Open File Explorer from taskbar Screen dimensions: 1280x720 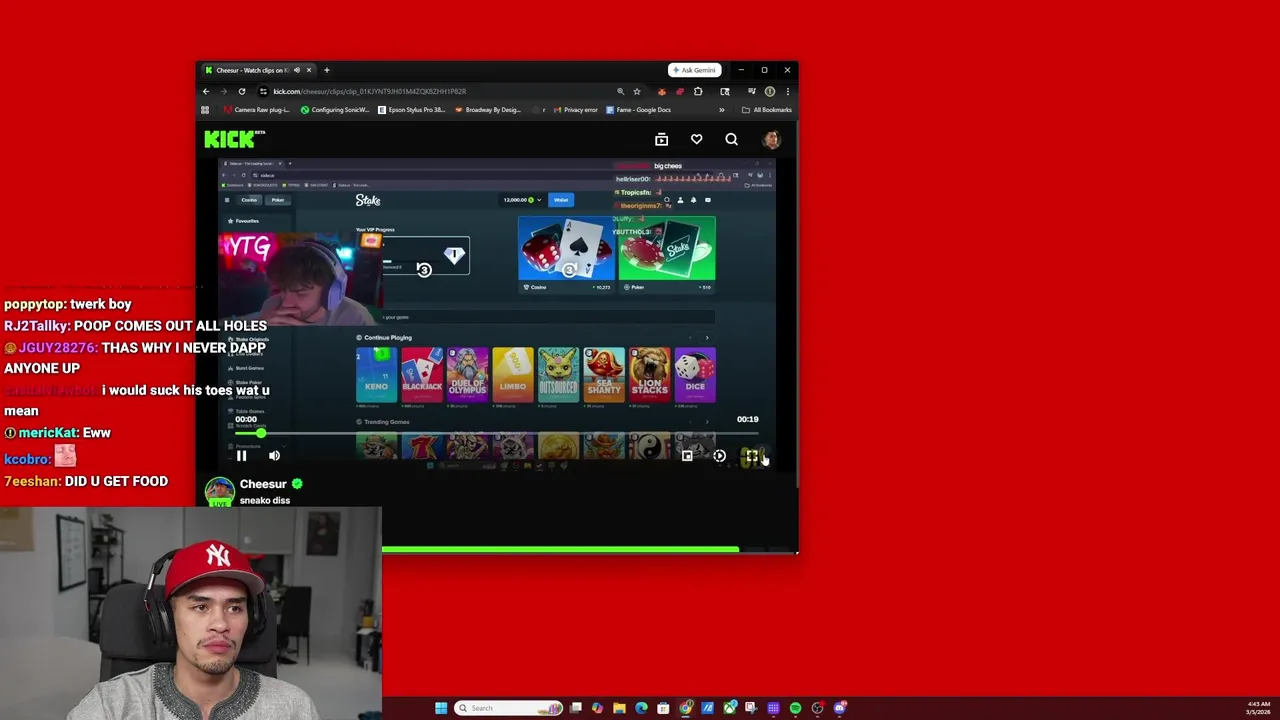619,708
